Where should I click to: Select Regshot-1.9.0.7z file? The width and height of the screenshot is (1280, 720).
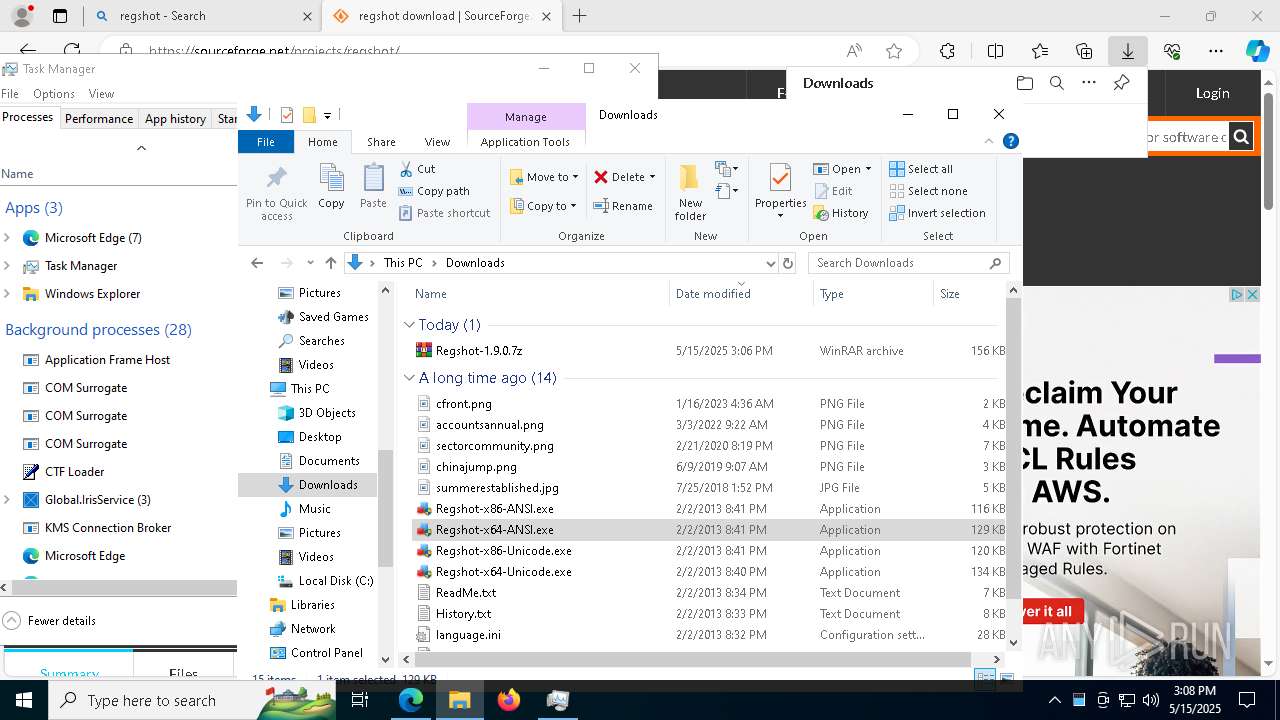479,351
